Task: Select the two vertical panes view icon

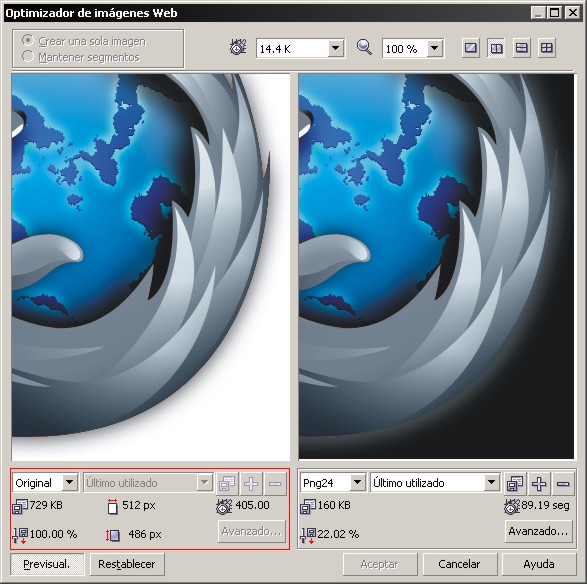Action: (496, 48)
